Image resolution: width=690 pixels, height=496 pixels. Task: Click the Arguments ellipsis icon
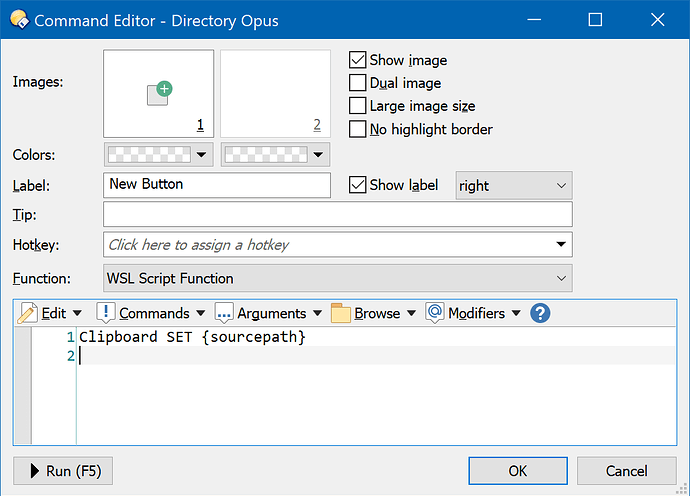(x=224, y=313)
